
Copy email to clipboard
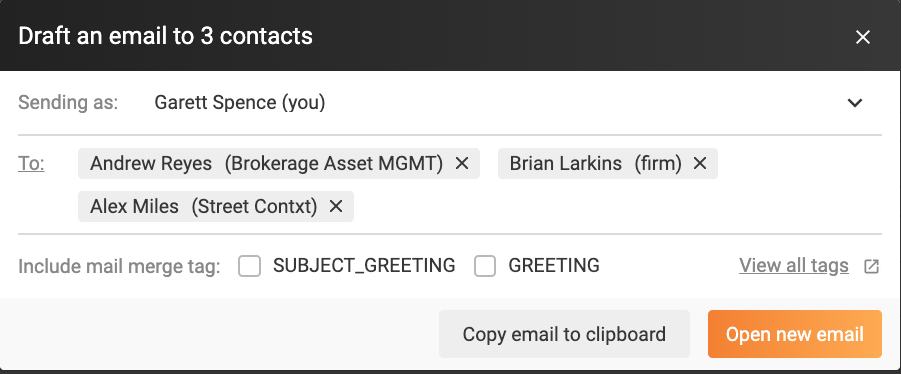pos(564,334)
